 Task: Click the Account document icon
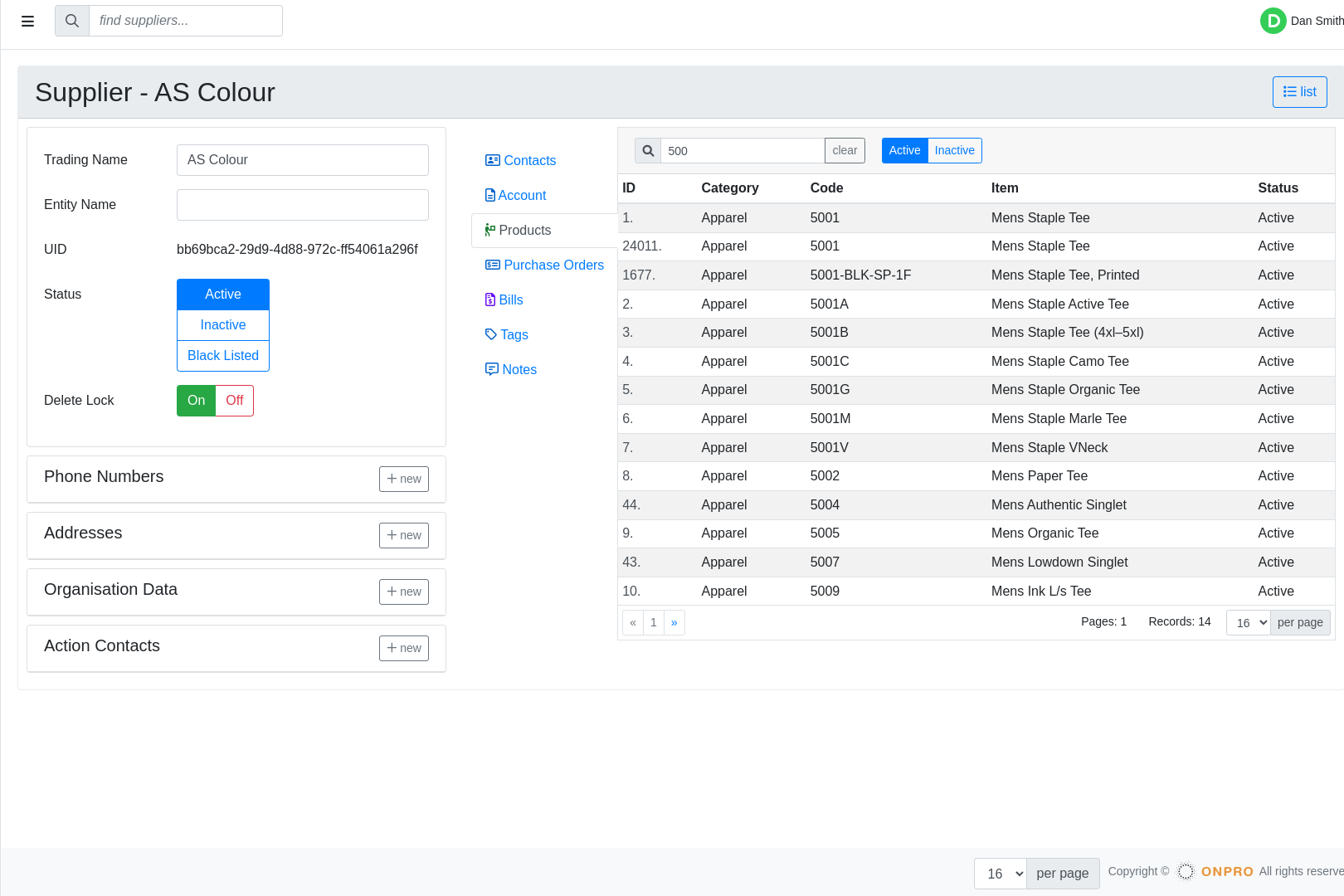490,195
